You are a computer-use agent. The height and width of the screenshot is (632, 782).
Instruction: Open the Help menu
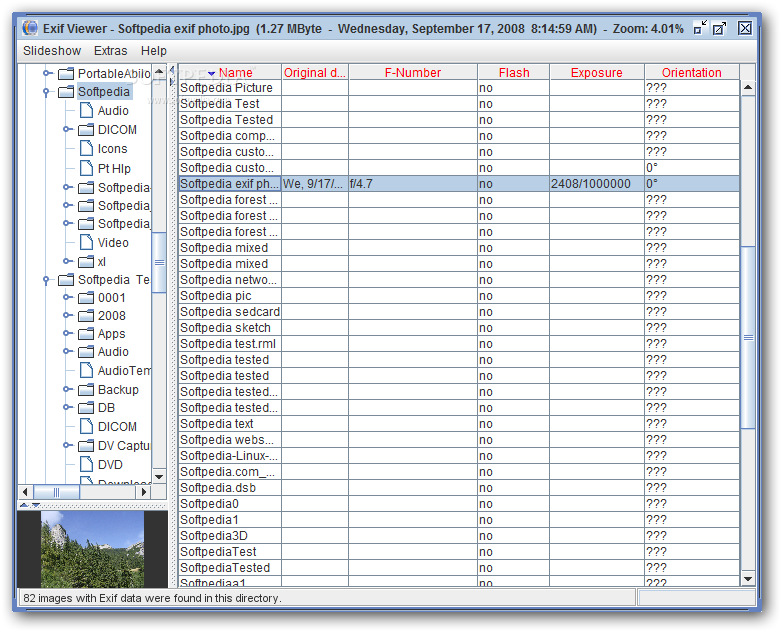pyautogui.click(x=154, y=51)
